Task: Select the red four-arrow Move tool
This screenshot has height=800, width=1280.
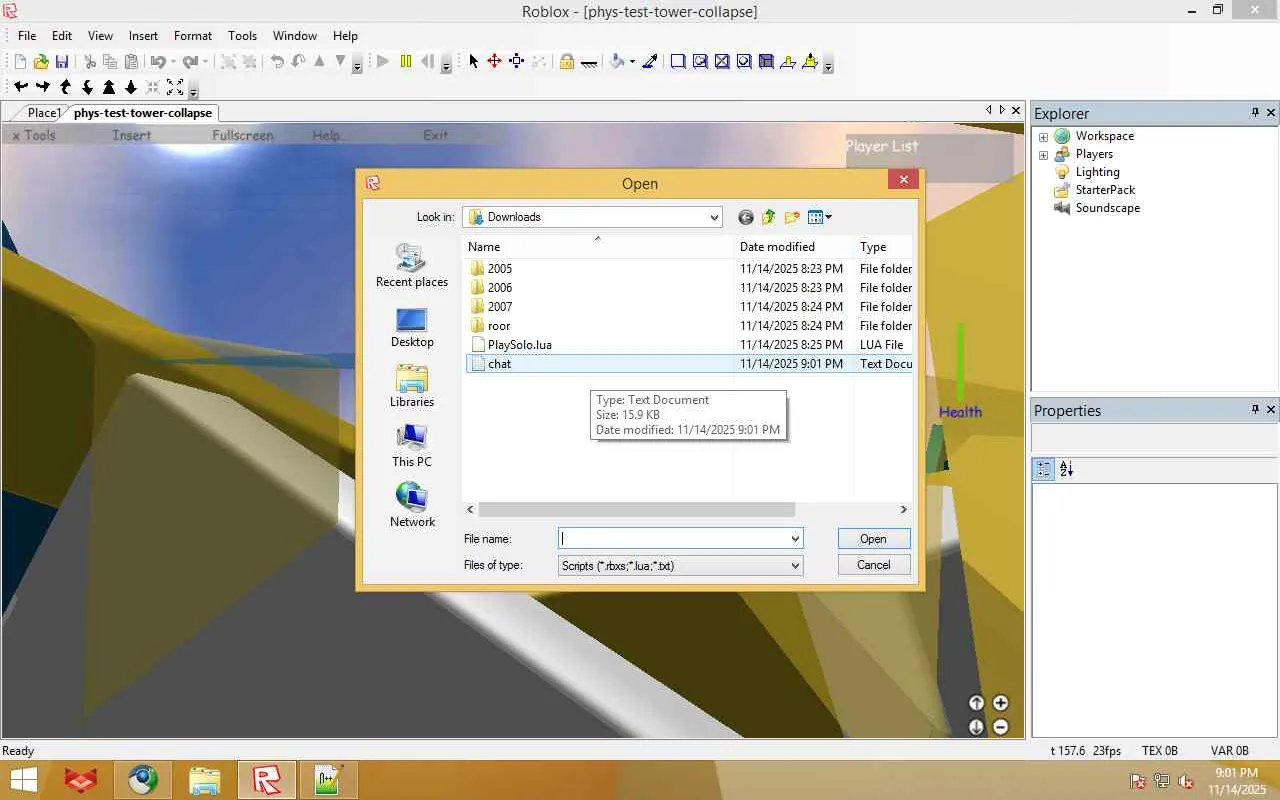Action: pos(494,62)
